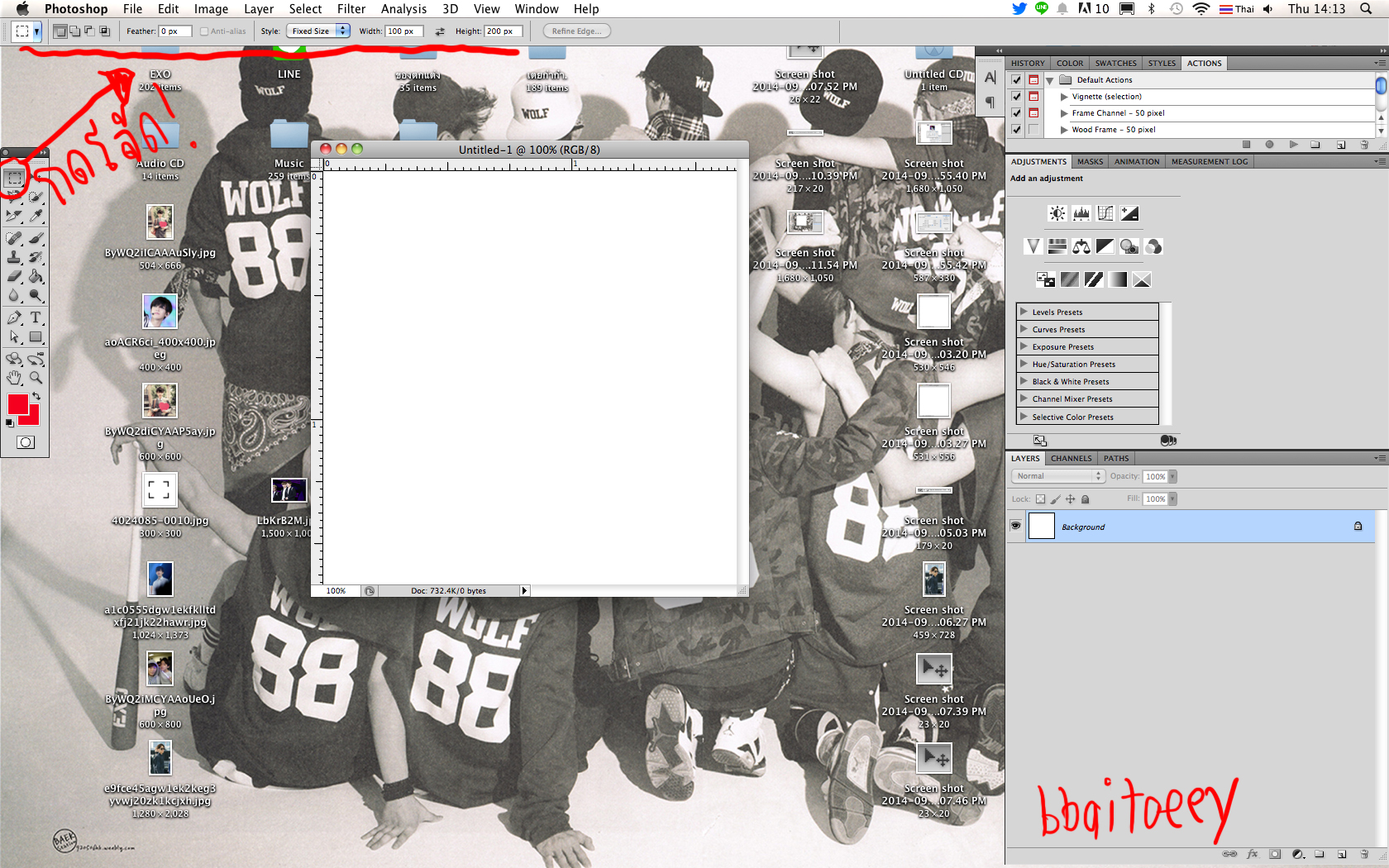Open the Image menu
The width and height of the screenshot is (1389, 868).
[x=211, y=9]
